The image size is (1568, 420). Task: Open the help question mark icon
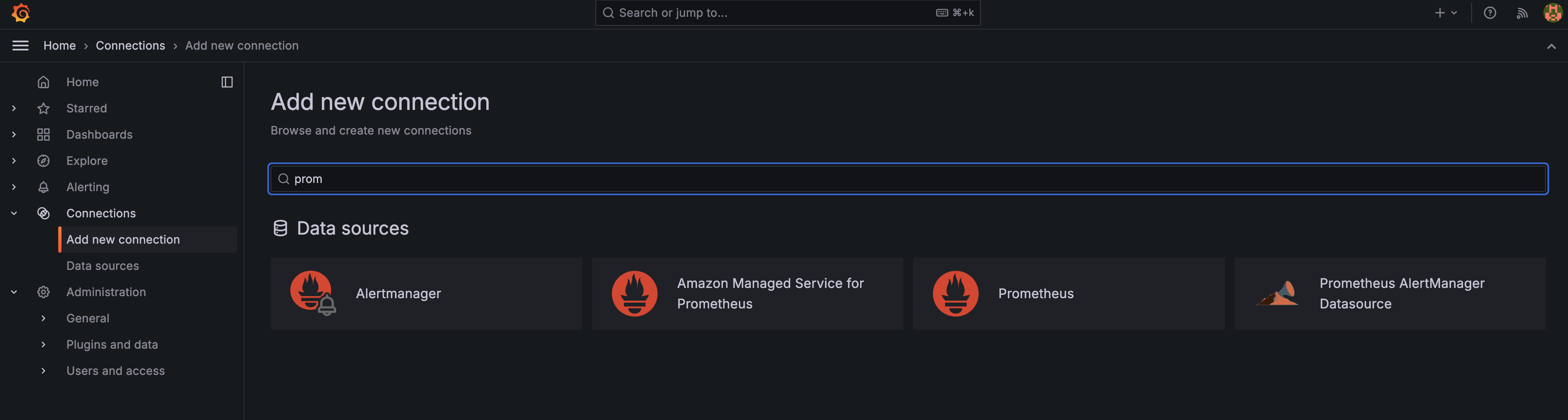pyautogui.click(x=1490, y=13)
